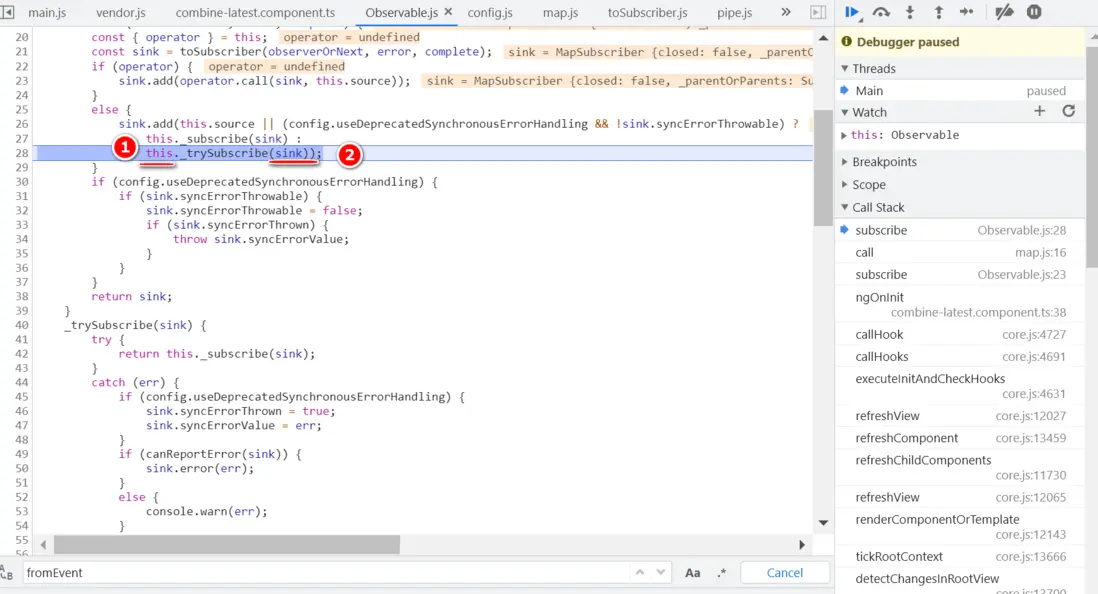Click the 'return sink;' code line
The height and width of the screenshot is (594, 1098).
131,296
